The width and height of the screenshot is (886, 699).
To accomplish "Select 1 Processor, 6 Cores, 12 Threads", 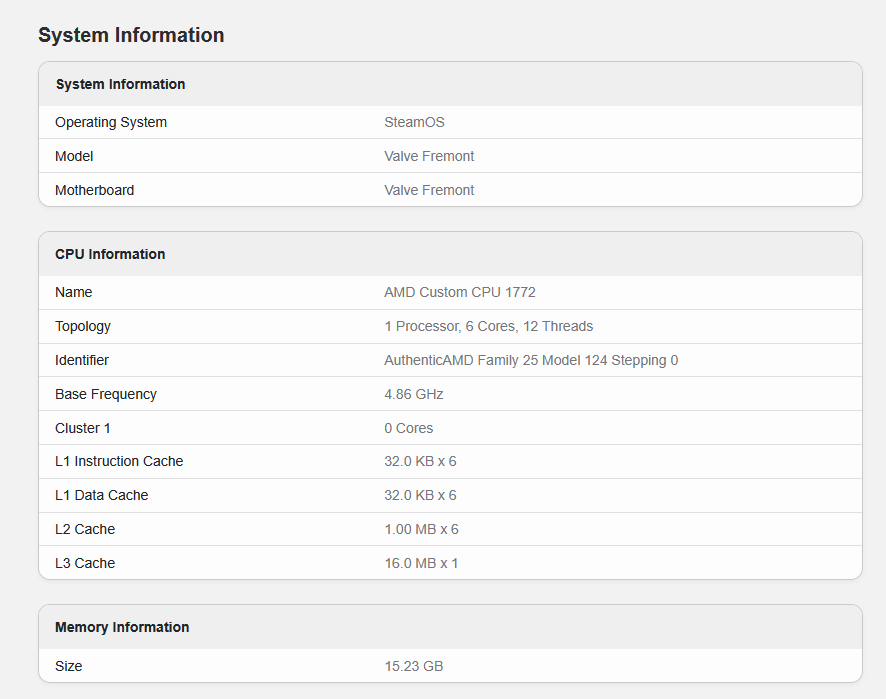I will [x=489, y=326].
